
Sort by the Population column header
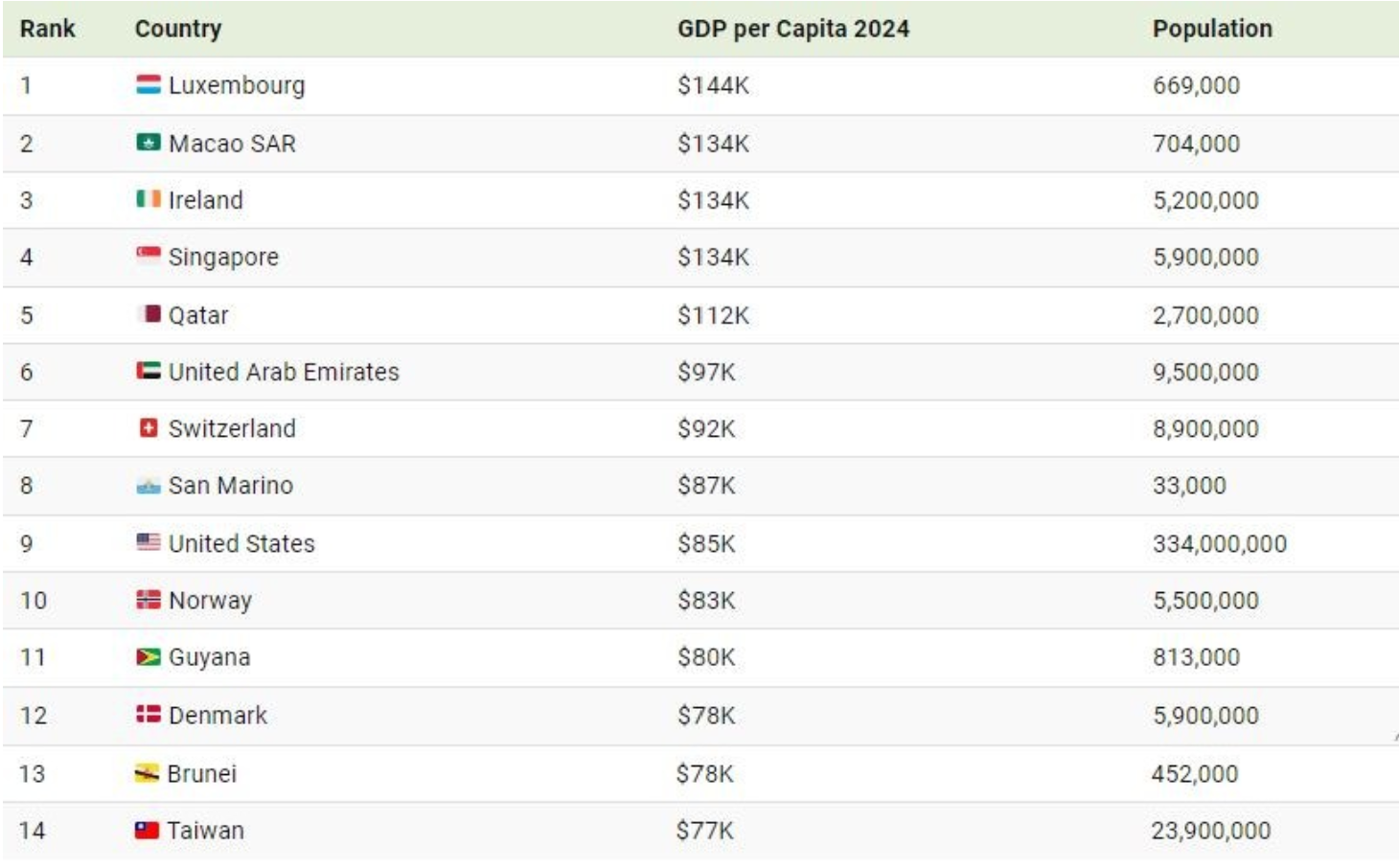1212,29
